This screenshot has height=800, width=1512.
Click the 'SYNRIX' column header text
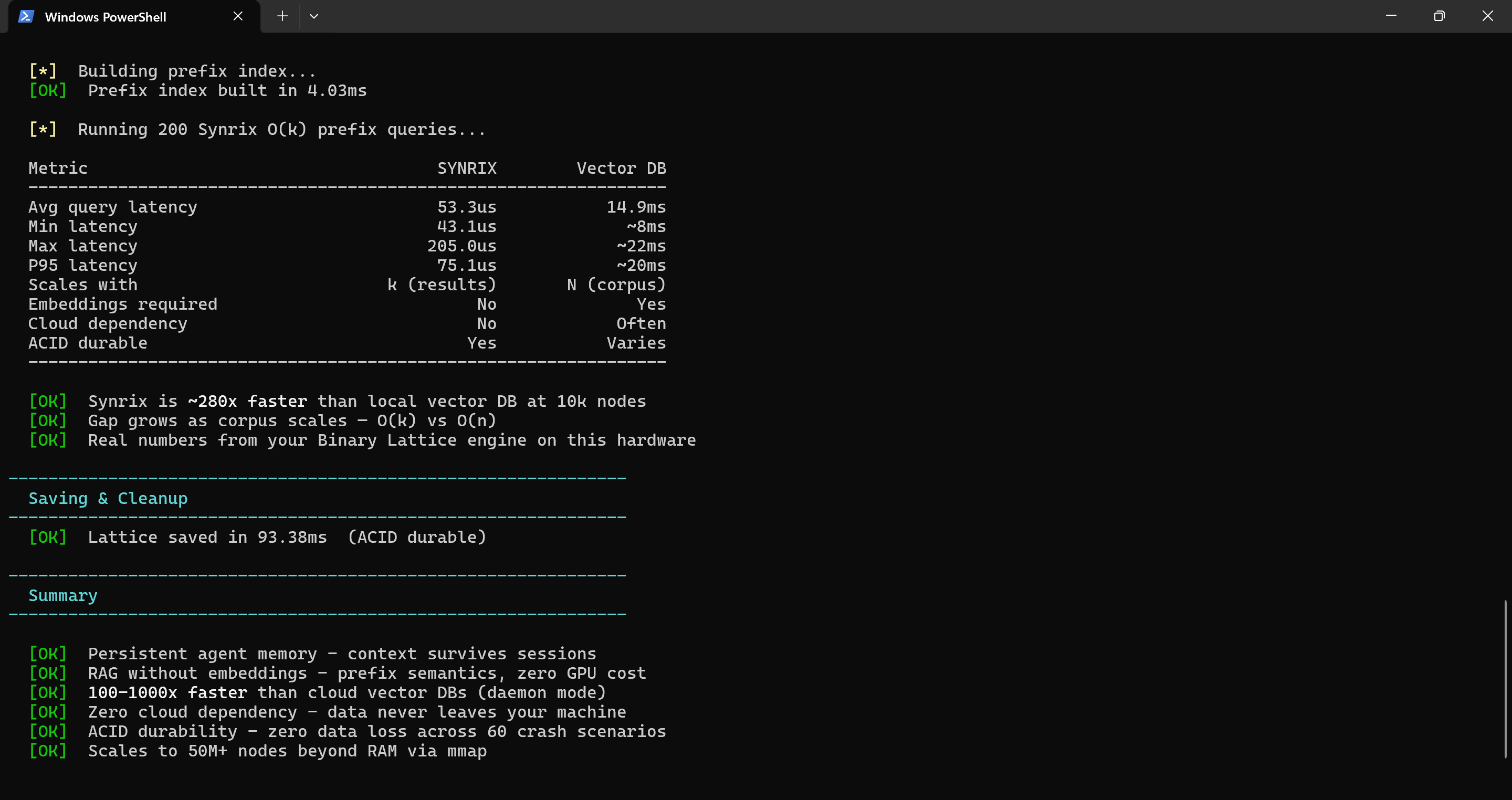467,169
